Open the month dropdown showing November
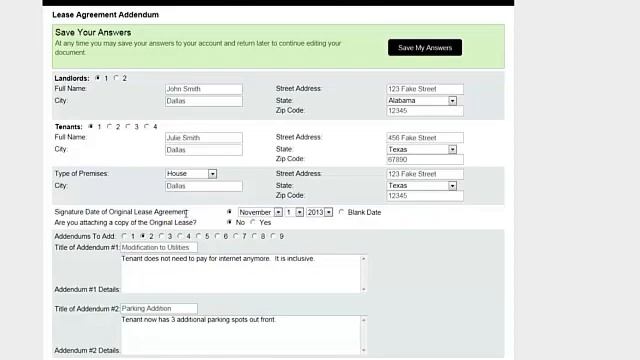This screenshot has height=360, width=640. tap(260, 212)
